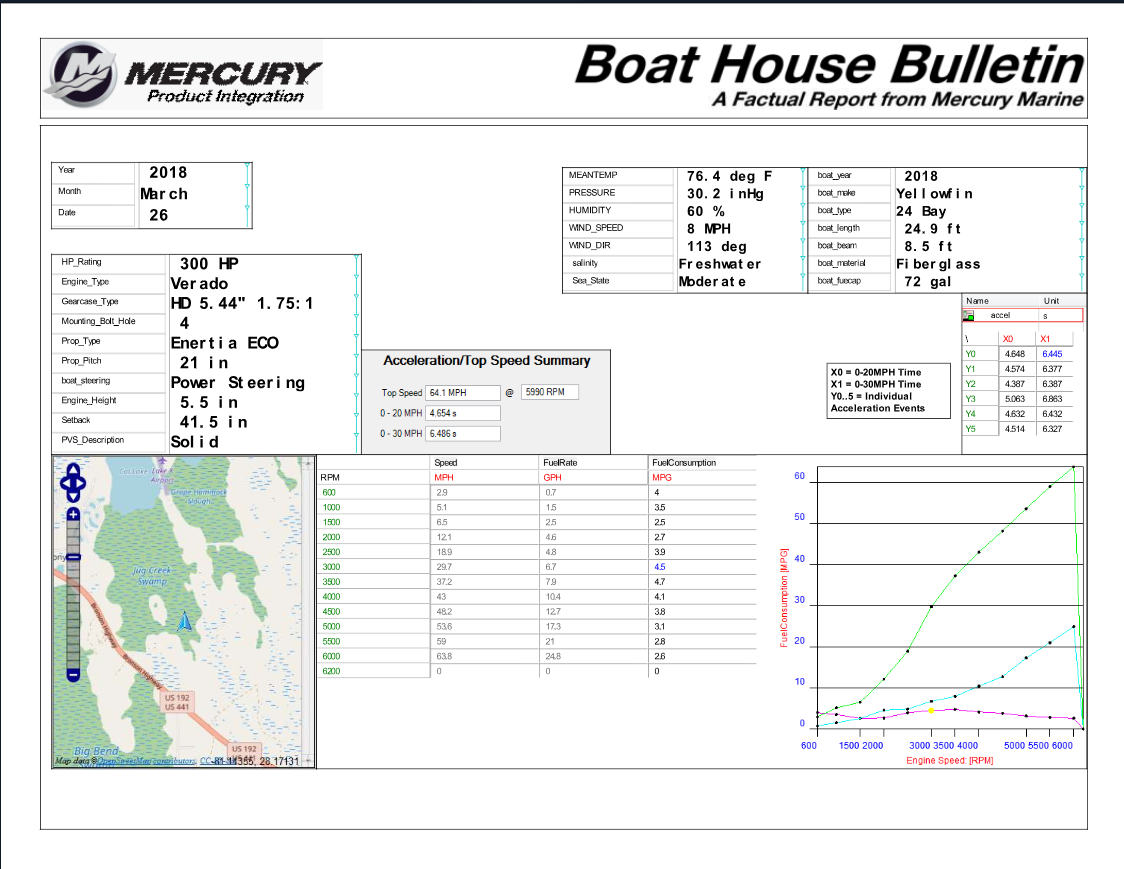Click the accel channel icon in Name column
This screenshot has width=1124, height=869.
click(x=968, y=315)
